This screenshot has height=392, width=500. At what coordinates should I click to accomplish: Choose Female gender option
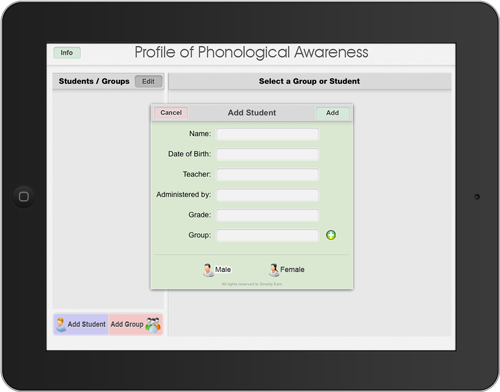tap(287, 270)
